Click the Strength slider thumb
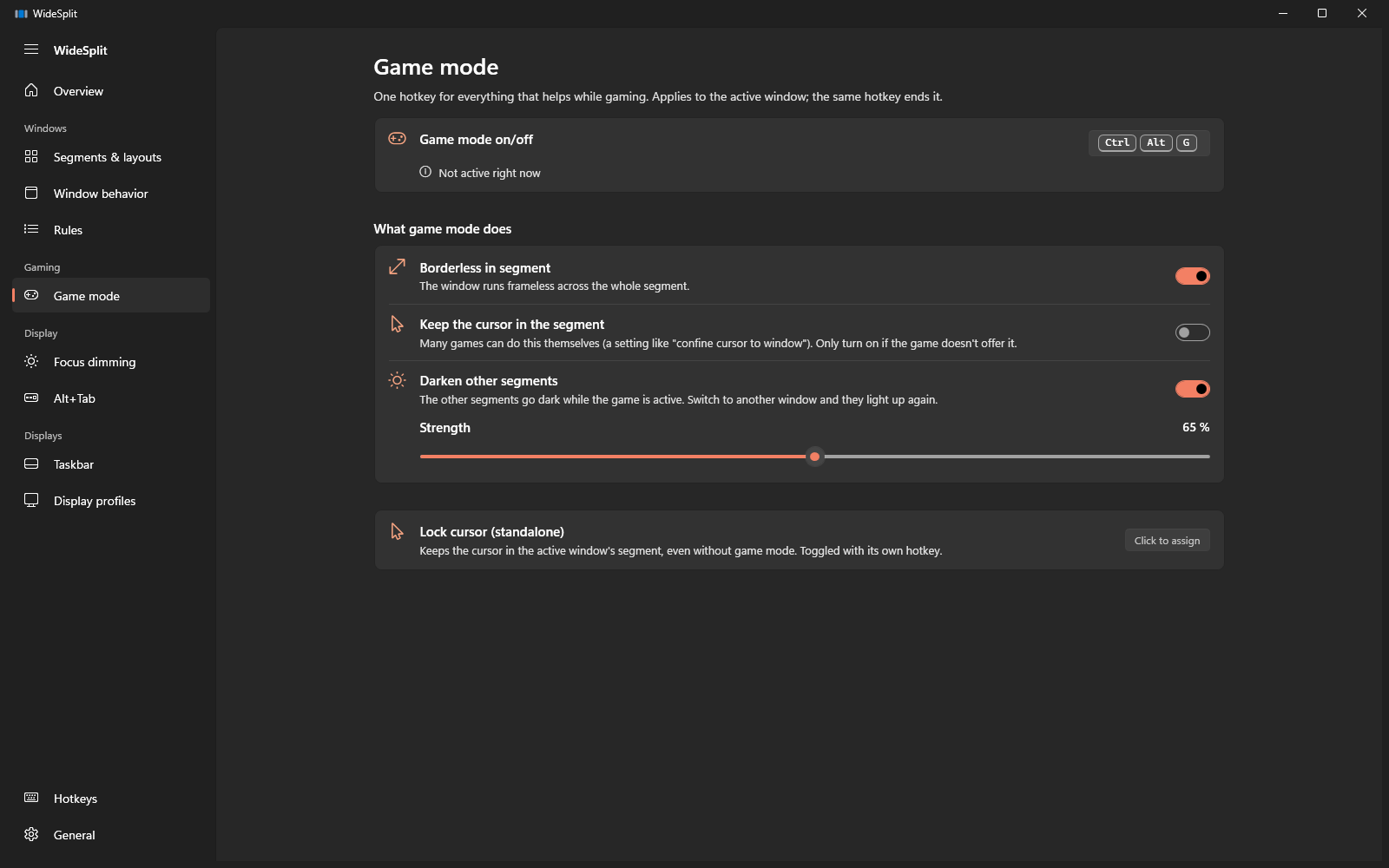1389x868 pixels. pos(814,457)
